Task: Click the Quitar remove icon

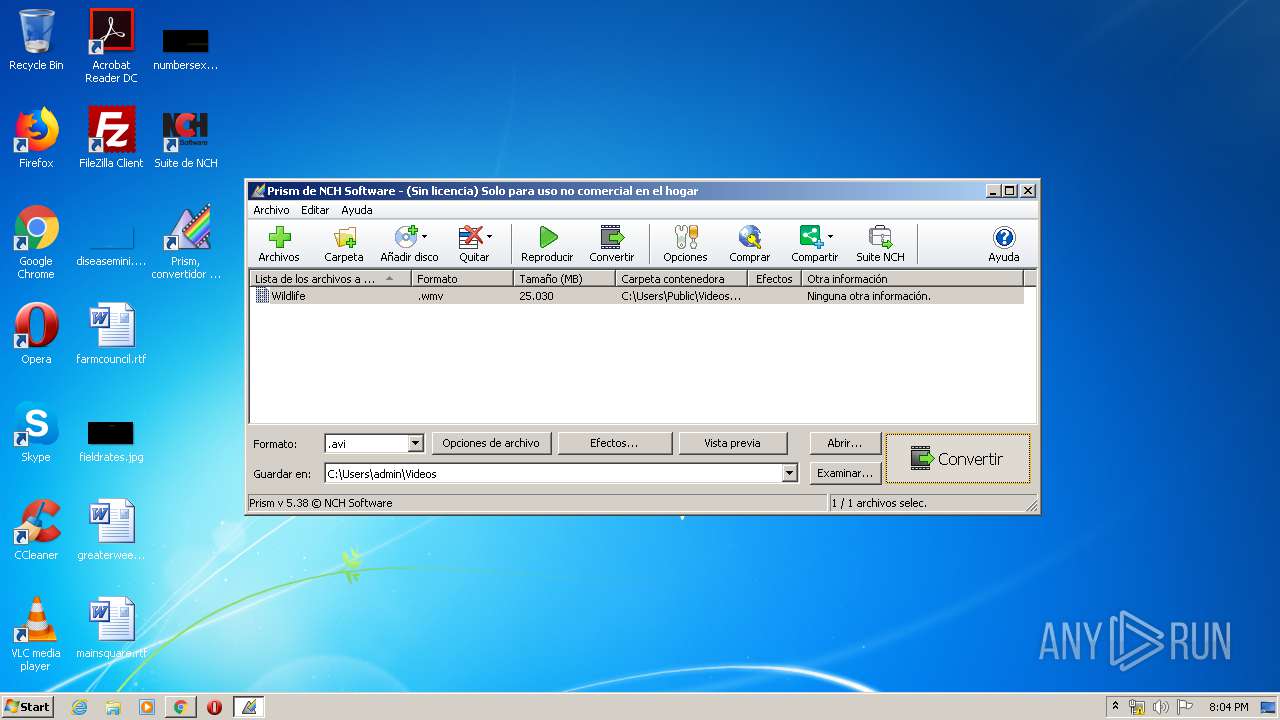Action: [470, 237]
